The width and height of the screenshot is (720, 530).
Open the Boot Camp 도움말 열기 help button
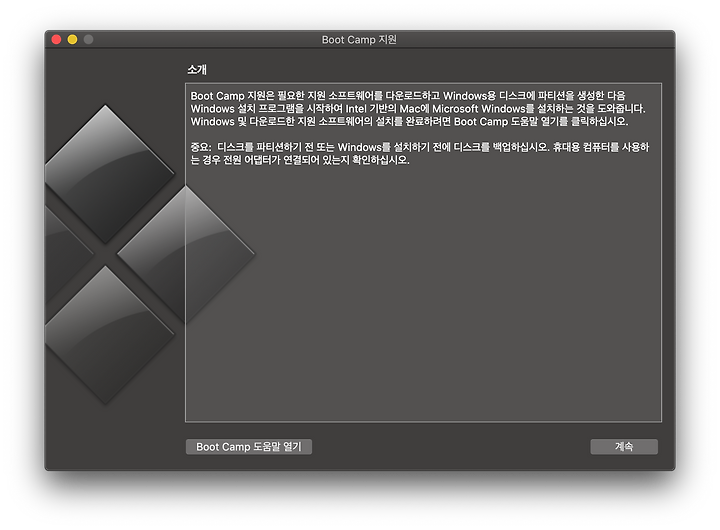(x=248, y=446)
